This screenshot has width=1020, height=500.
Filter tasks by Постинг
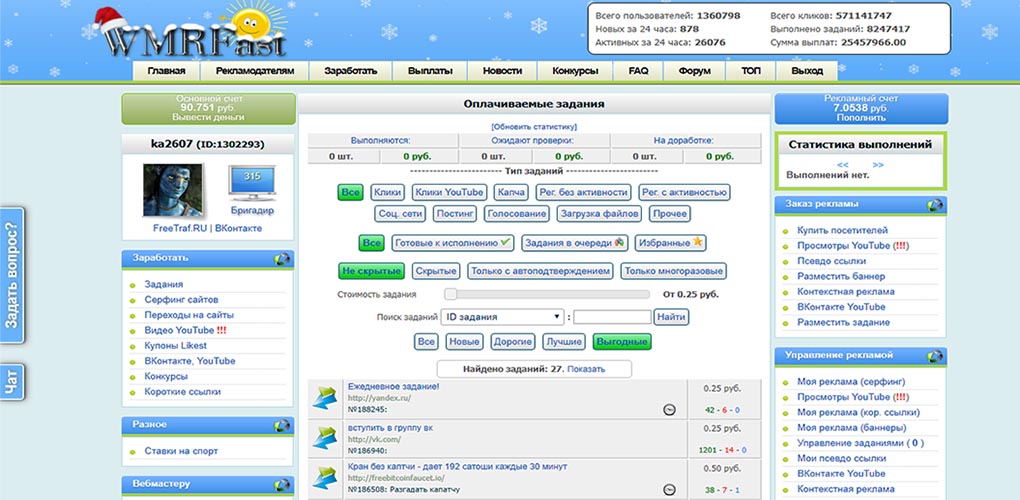click(x=455, y=213)
